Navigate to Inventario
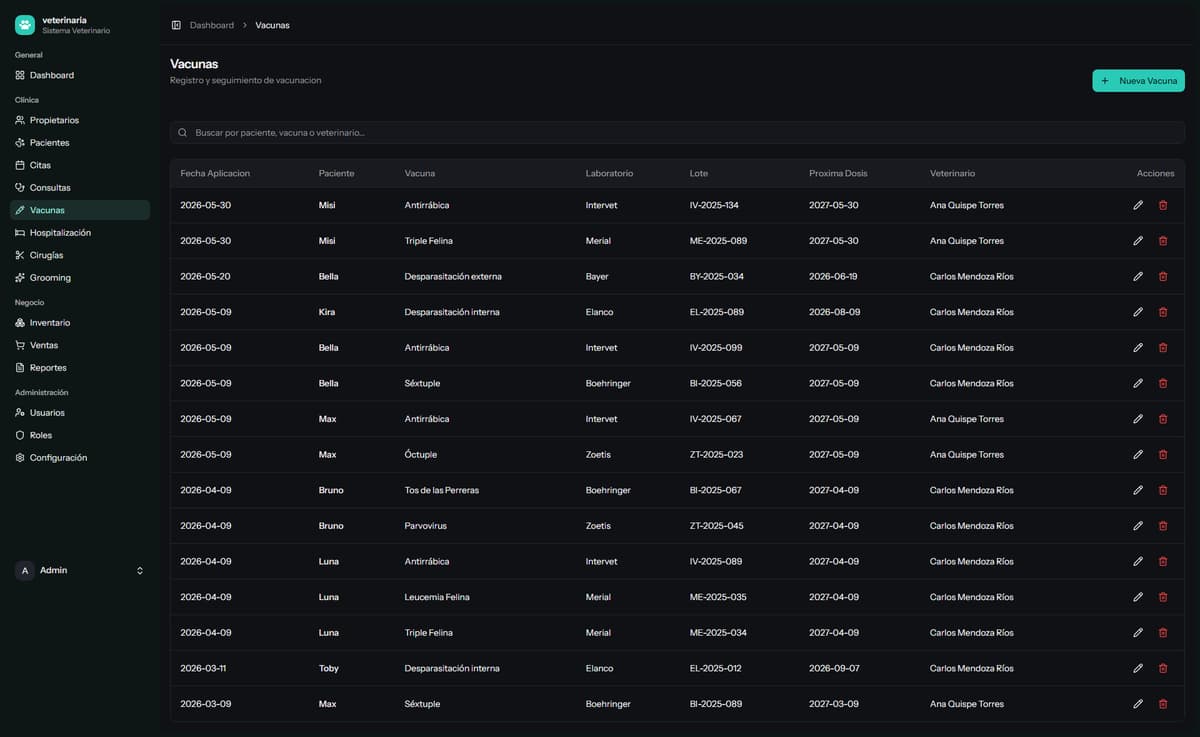 pyautogui.click(x=80, y=323)
